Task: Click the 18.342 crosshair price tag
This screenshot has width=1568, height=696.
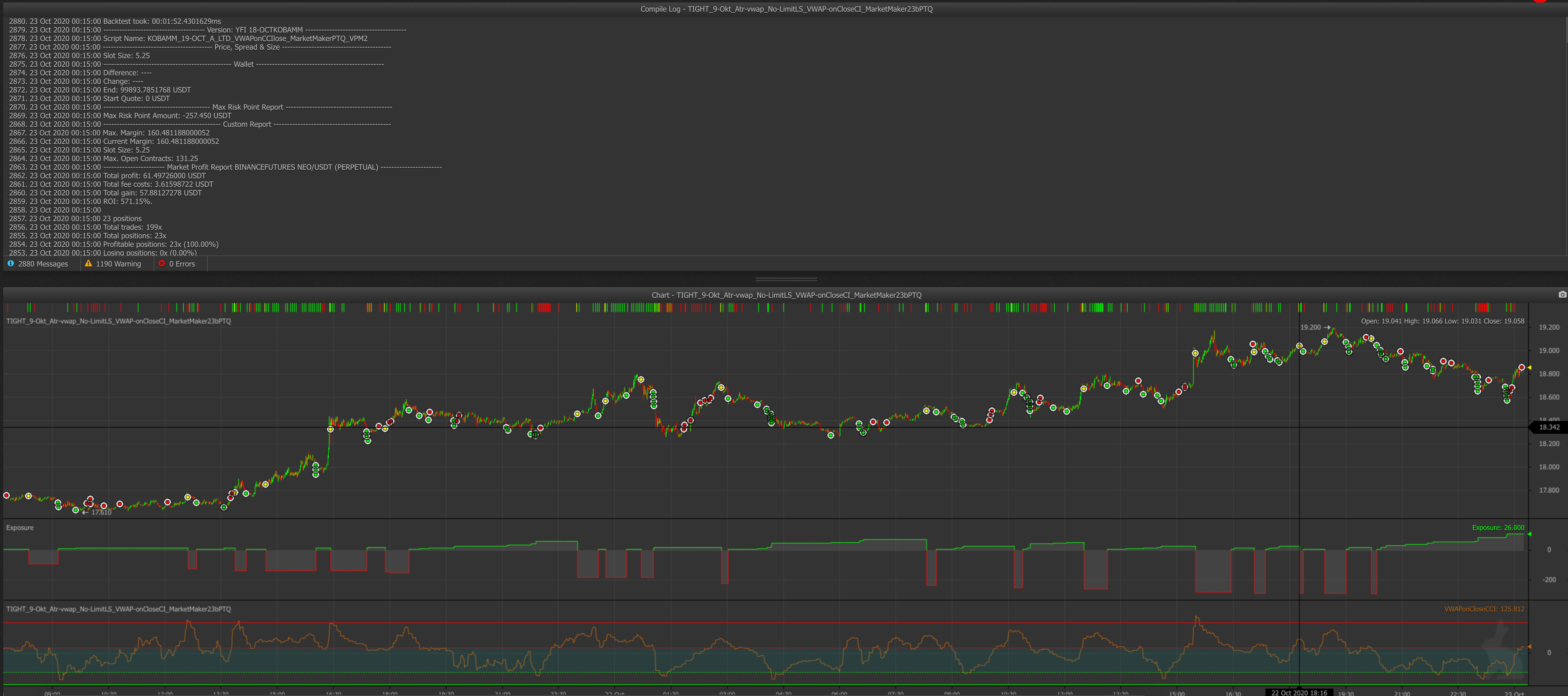Action: pyautogui.click(x=1549, y=427)
